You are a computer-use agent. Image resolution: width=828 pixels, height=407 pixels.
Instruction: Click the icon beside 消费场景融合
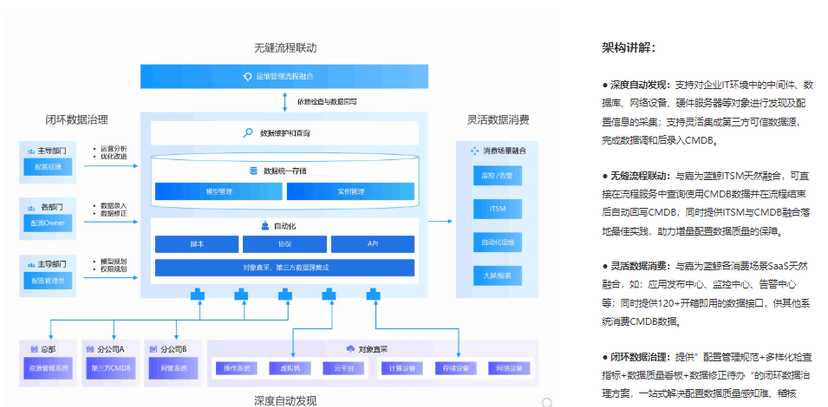pyautogui.click(x=474, y=150)
